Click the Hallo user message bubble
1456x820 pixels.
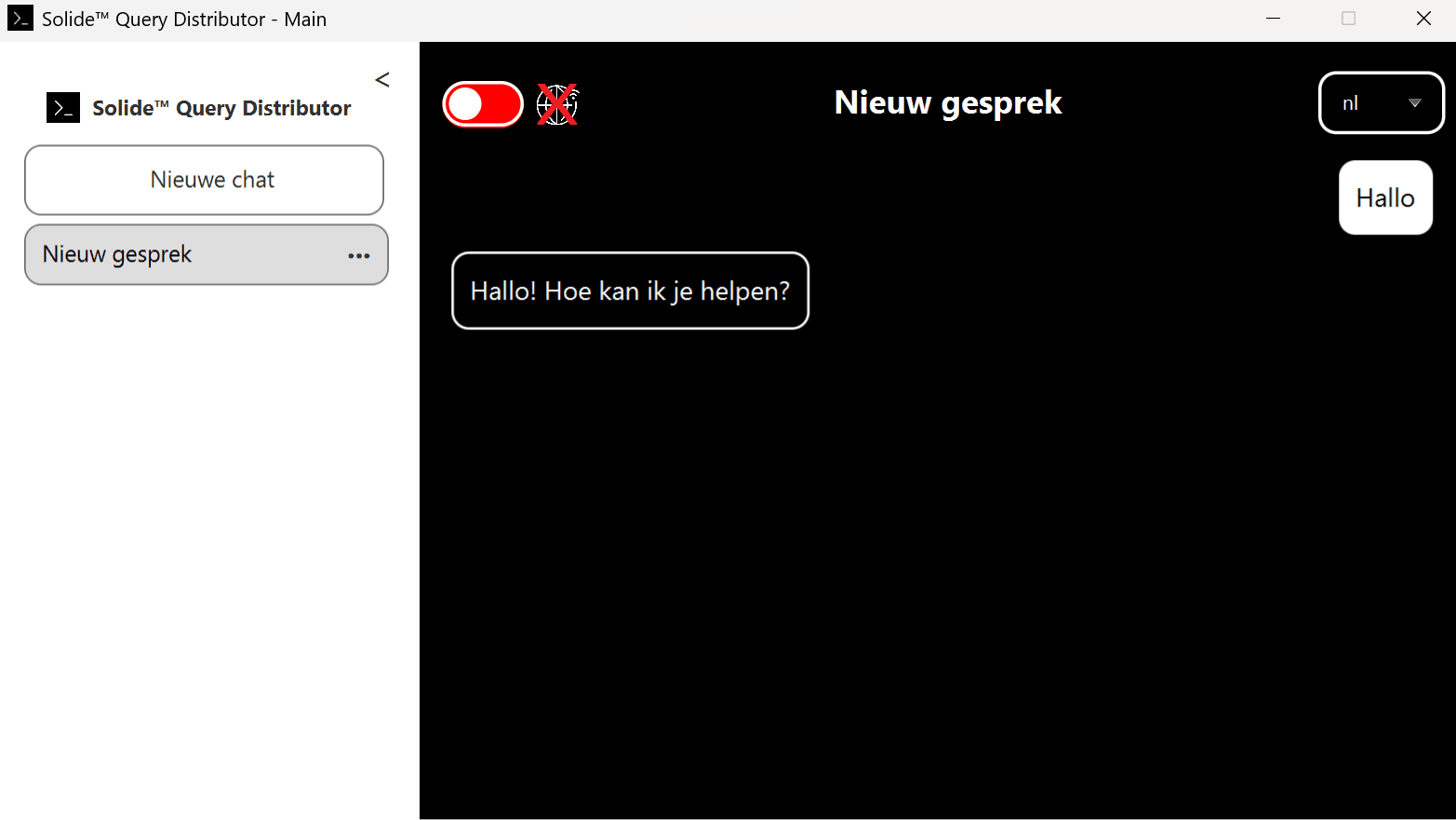point(1385,197)
